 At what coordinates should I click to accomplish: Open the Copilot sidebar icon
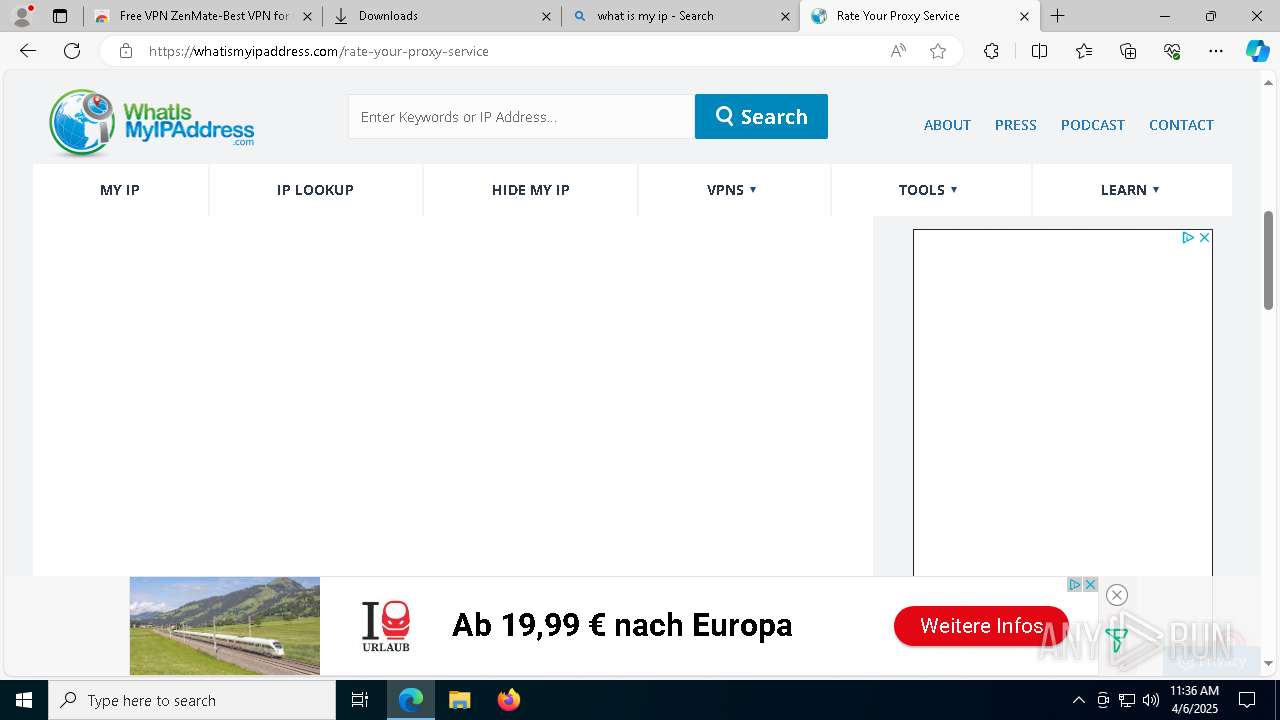[x=1257, y=51]
